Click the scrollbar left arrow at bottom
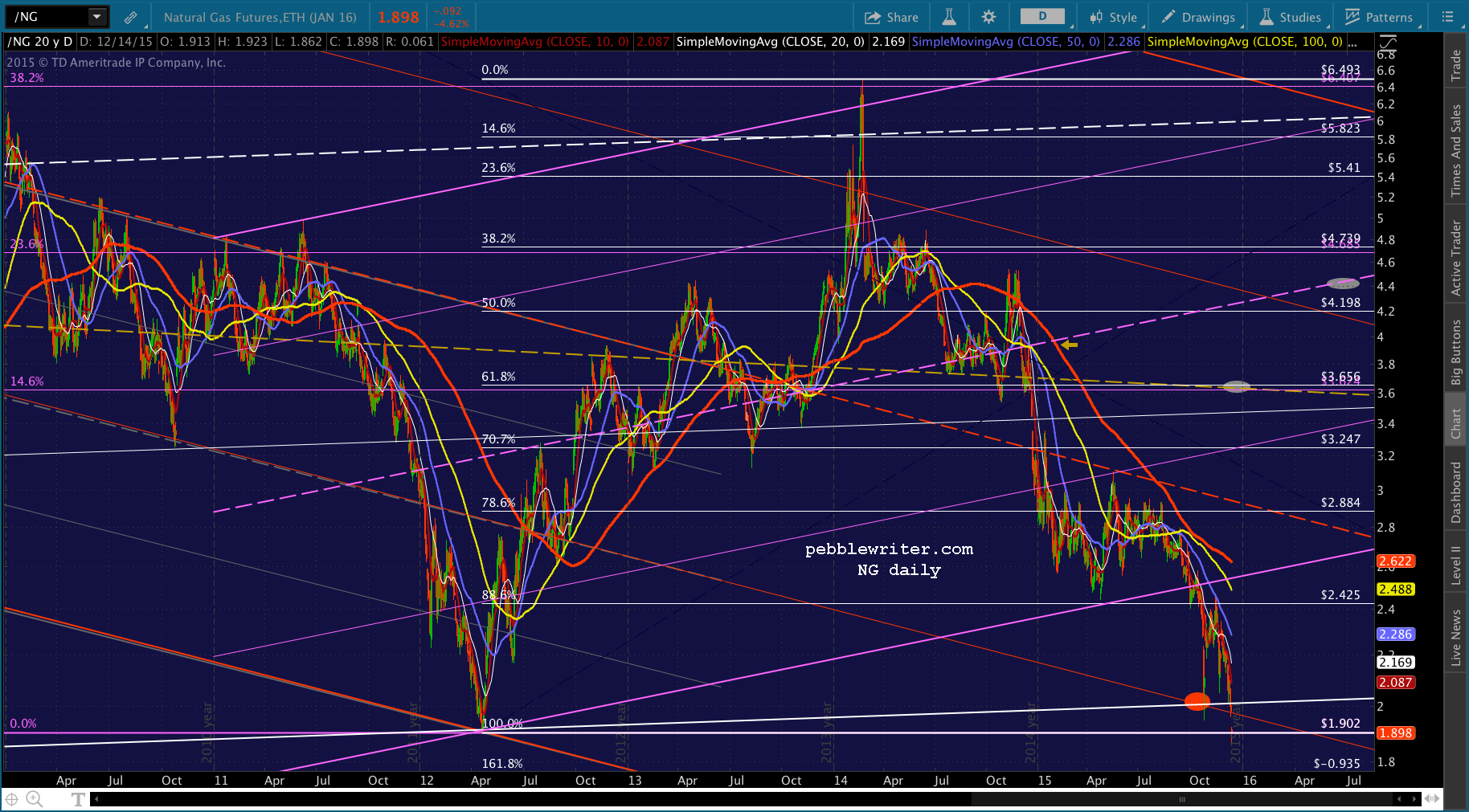Screen dimensions: 1469x812 click(96, 799)
